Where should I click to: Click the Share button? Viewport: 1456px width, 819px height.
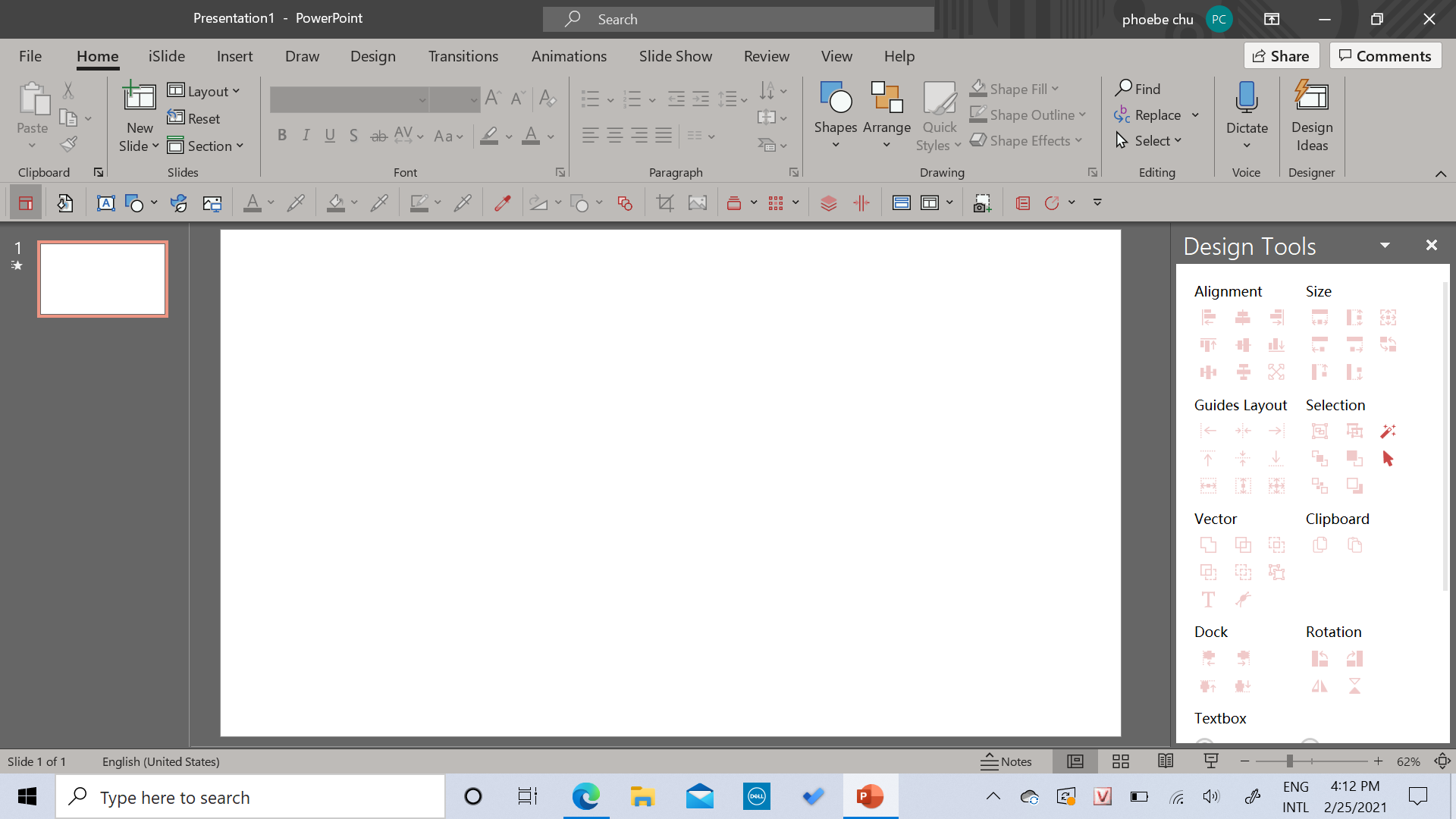[x=1282, y=56]
